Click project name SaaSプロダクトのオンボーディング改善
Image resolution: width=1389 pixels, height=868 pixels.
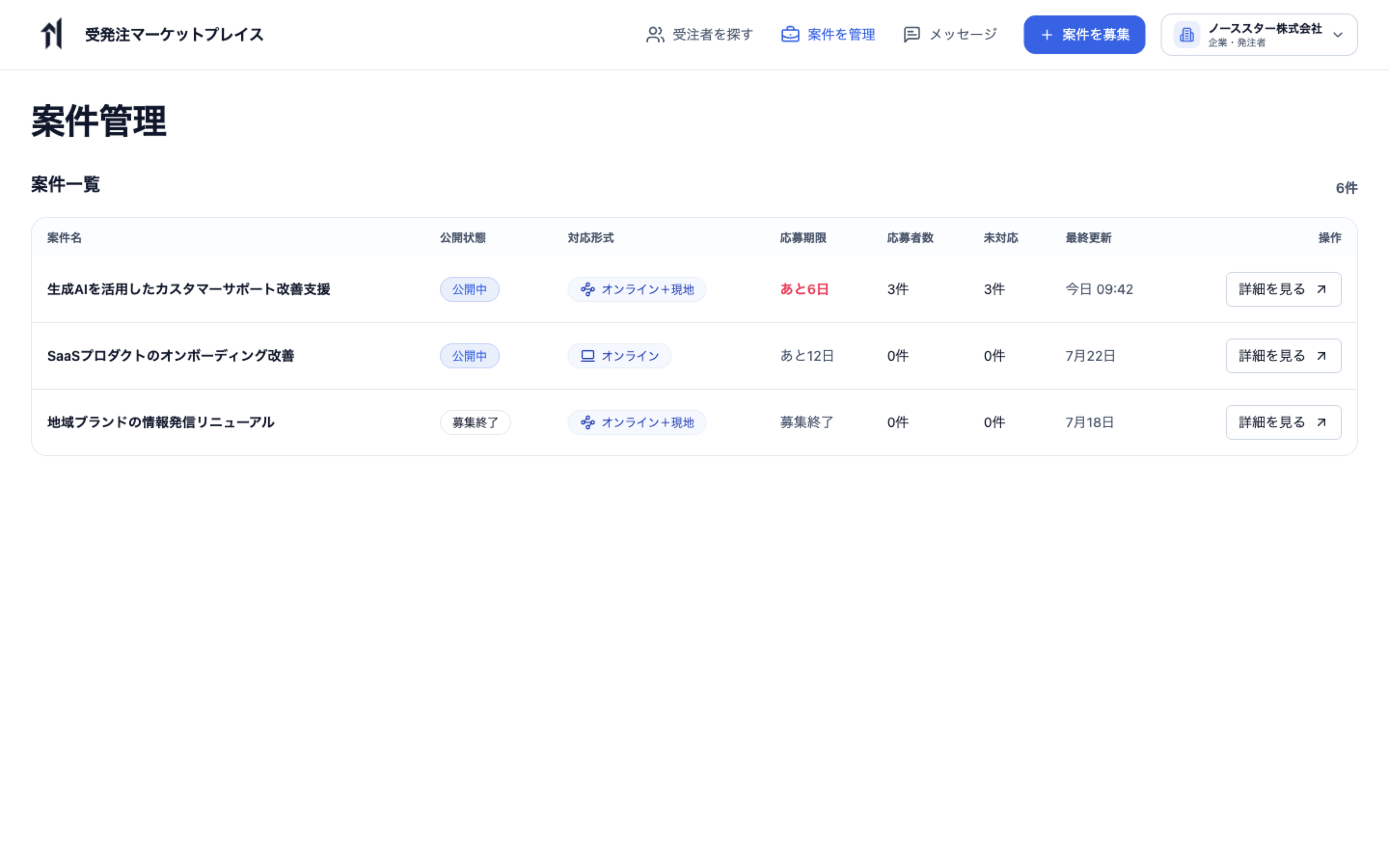pos(170,356)
